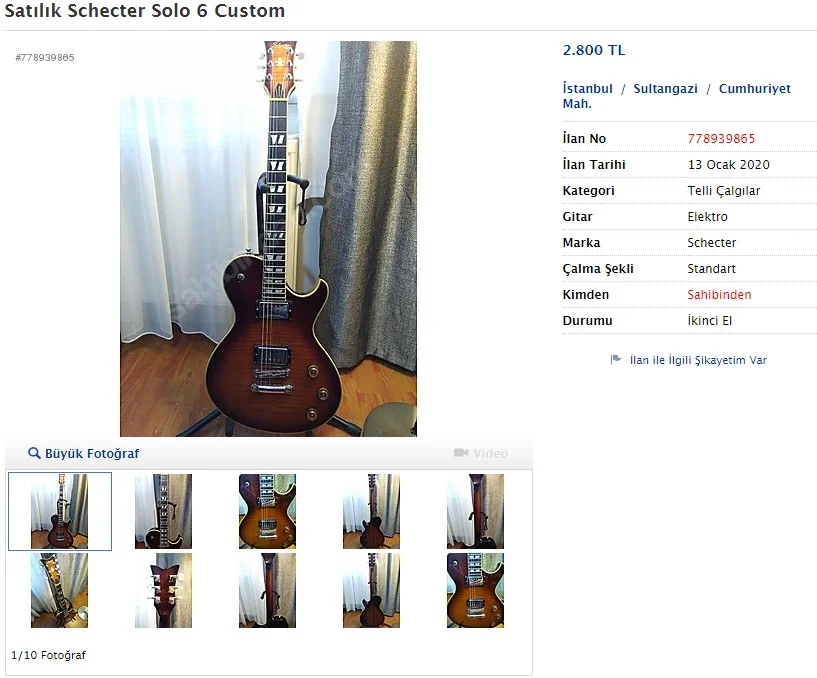The width and height of the screenshot is (817, 678).
Task: Select the second thumbnail showing fretboard close-up
Action: (163, 511)
